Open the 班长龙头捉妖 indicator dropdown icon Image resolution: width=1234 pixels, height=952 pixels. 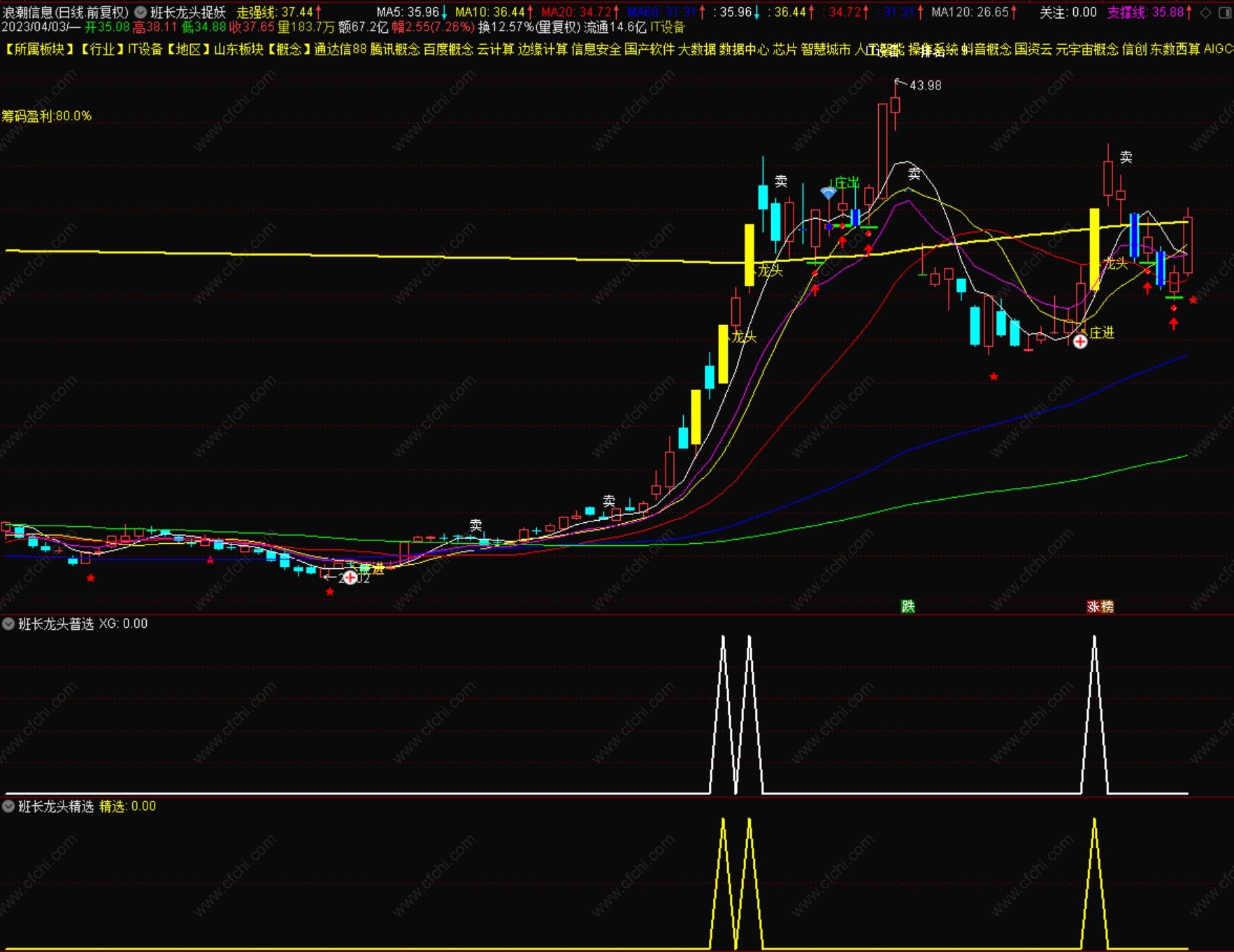(x=141, y=12)
